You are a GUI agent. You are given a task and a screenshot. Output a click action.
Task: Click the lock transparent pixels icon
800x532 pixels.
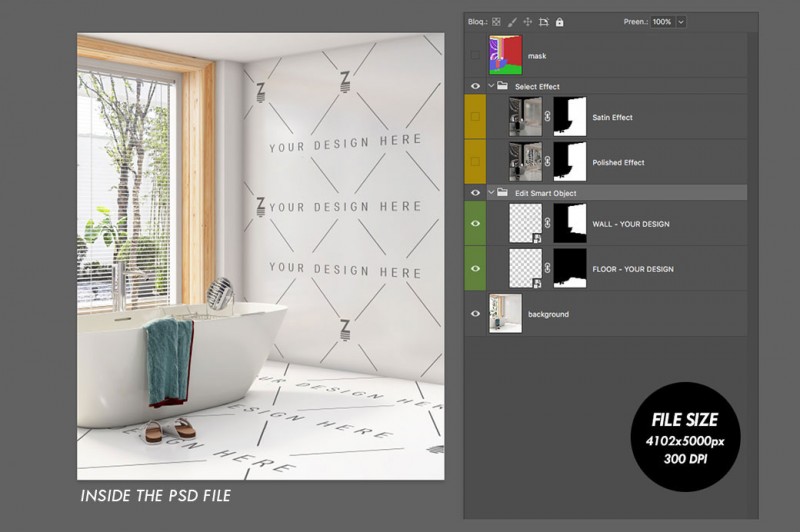coord(496,21)
